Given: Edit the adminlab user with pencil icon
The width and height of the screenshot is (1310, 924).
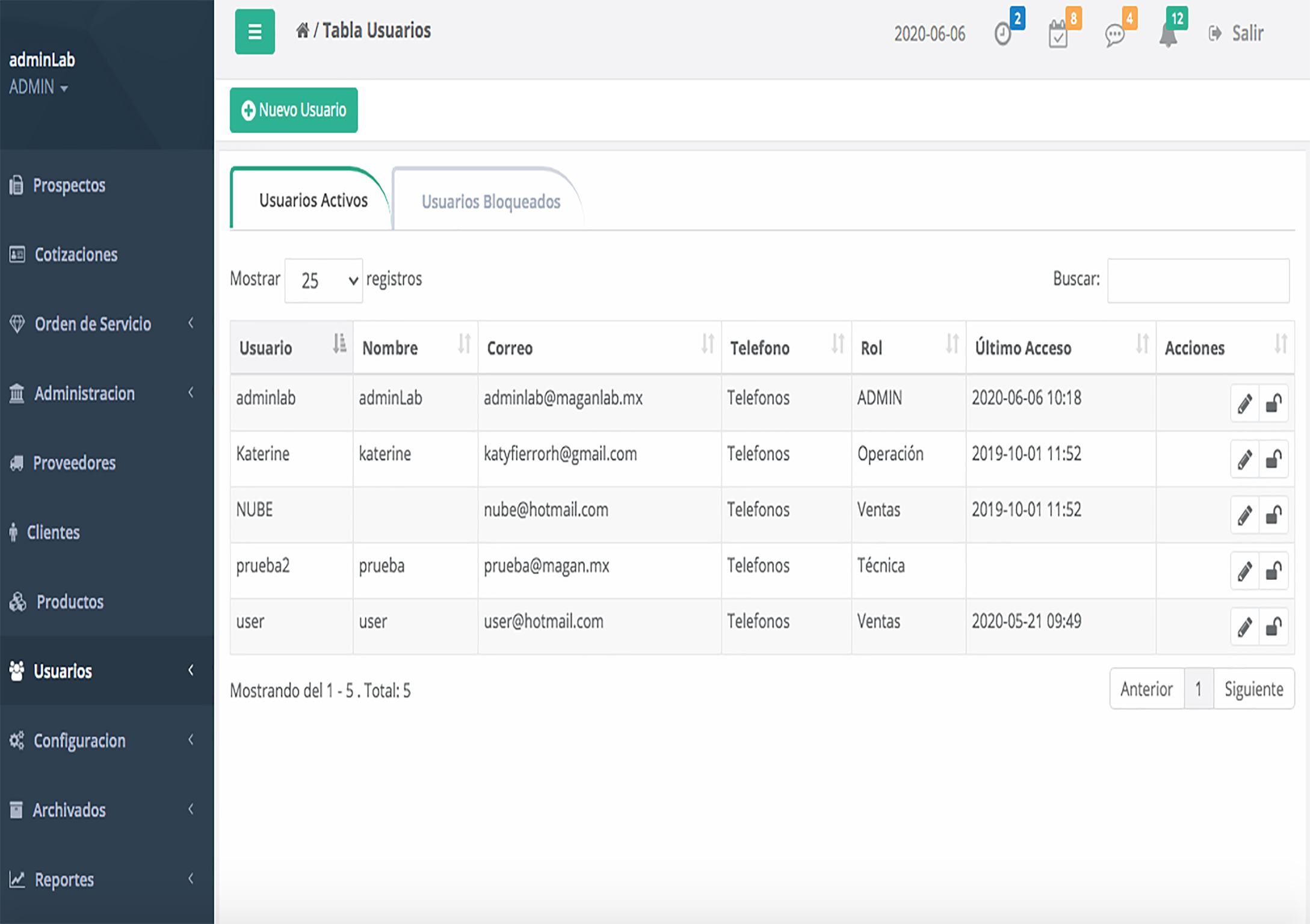Looking at the screenshot, I should point(1244,403).
